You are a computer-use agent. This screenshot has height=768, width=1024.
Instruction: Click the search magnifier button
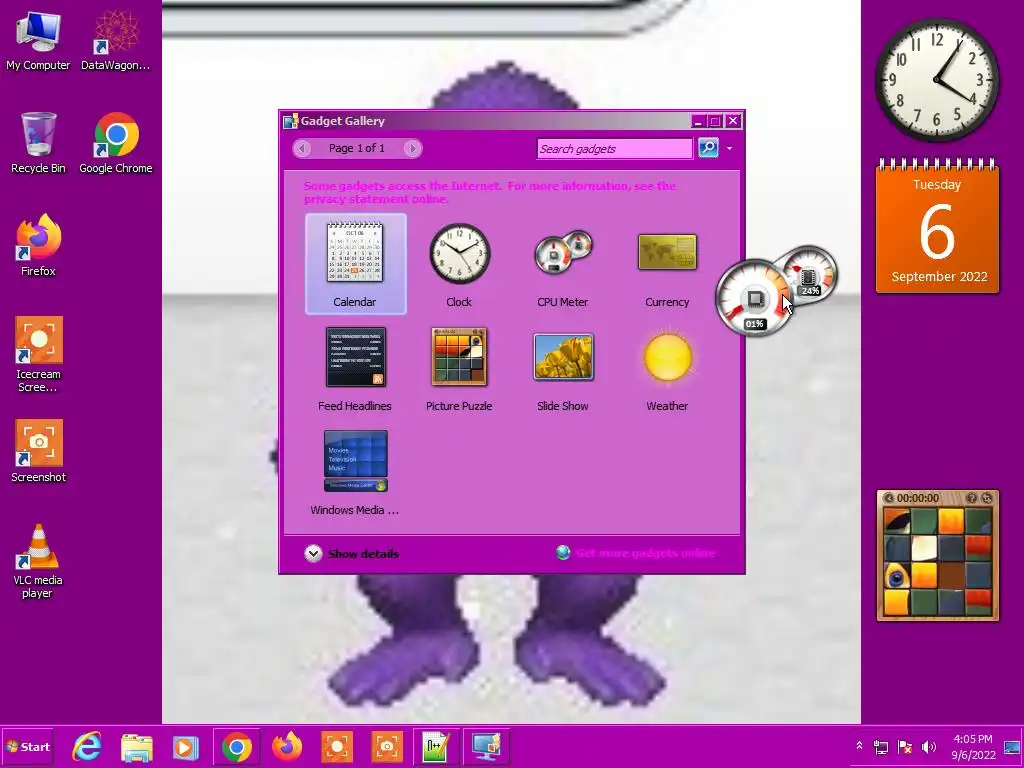click(708, 148)
